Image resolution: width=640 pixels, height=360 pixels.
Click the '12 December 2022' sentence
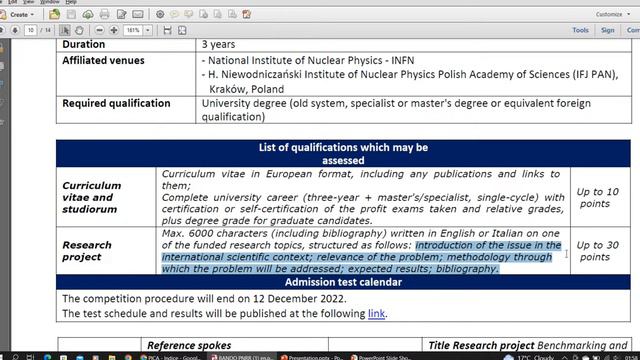[204, 299]
